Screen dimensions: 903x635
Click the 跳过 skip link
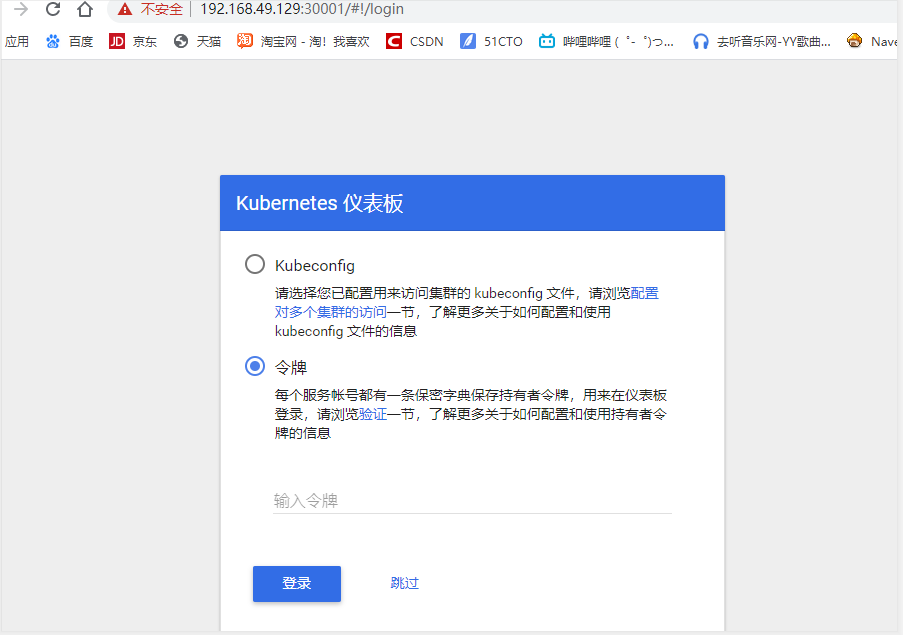point(404,583)
